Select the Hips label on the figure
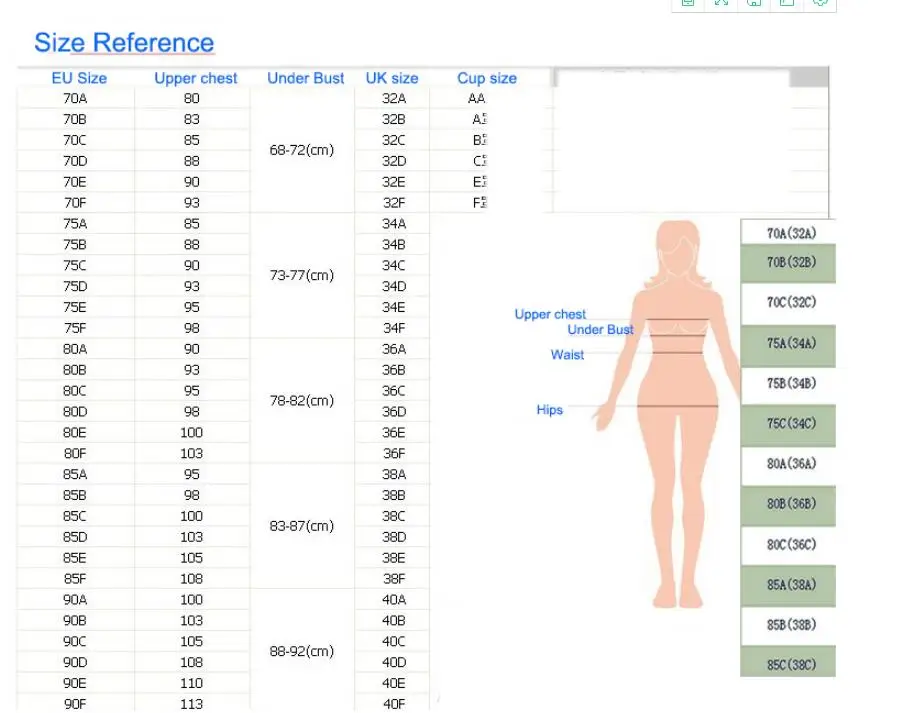Image resolution: width=908 pixels, height=713 pixels. tap(550, 410)
